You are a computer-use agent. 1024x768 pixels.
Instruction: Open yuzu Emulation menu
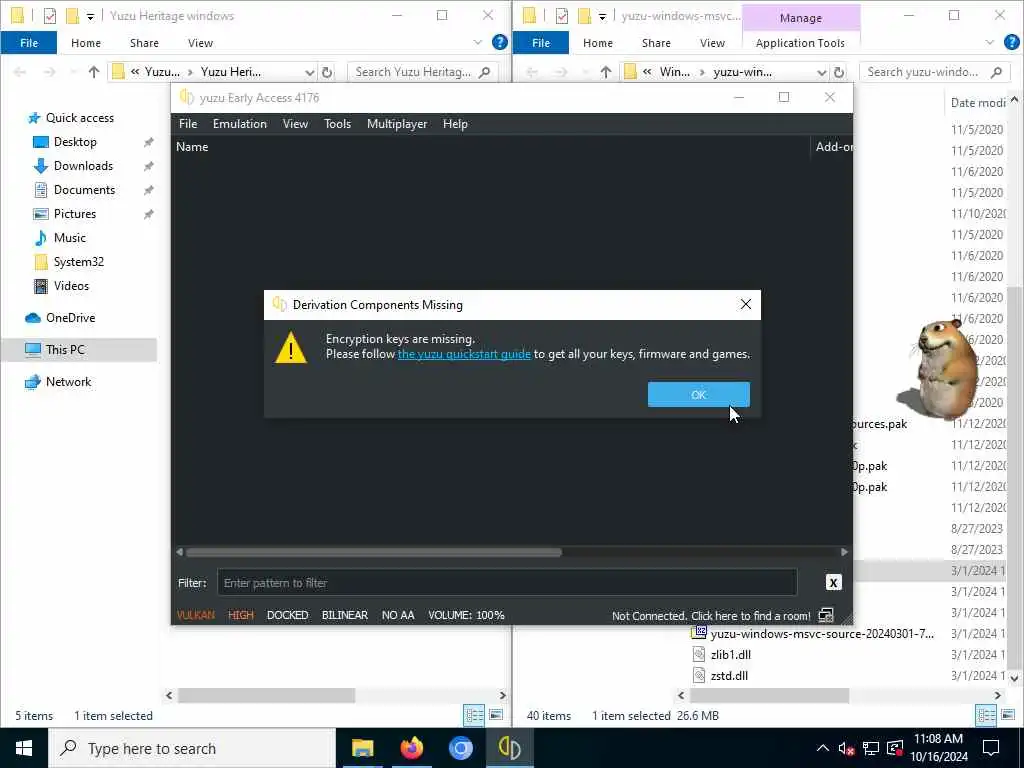coord(240,123)
